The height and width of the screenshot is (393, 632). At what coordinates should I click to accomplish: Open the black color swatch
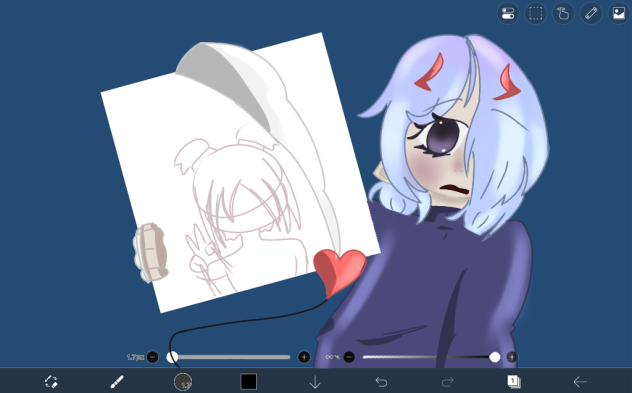pos(248,381)
